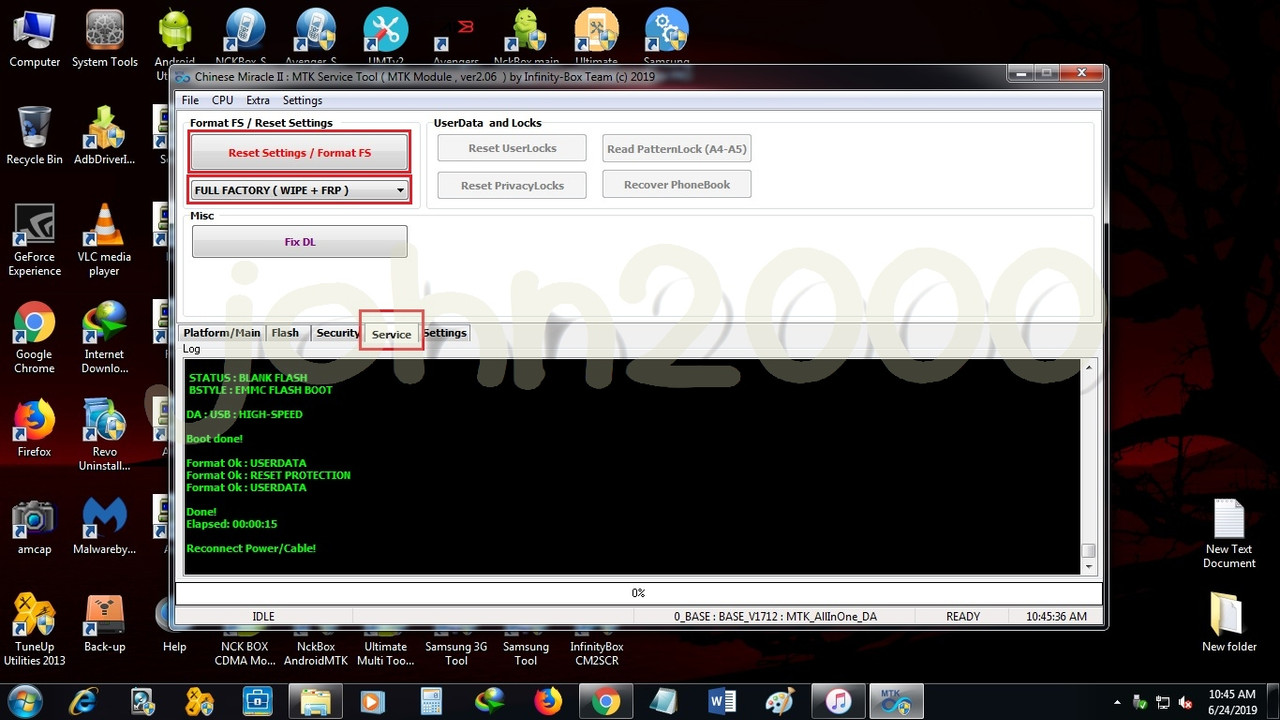Click 'Elapsed: 00:00:15' log line

(232, 524)
